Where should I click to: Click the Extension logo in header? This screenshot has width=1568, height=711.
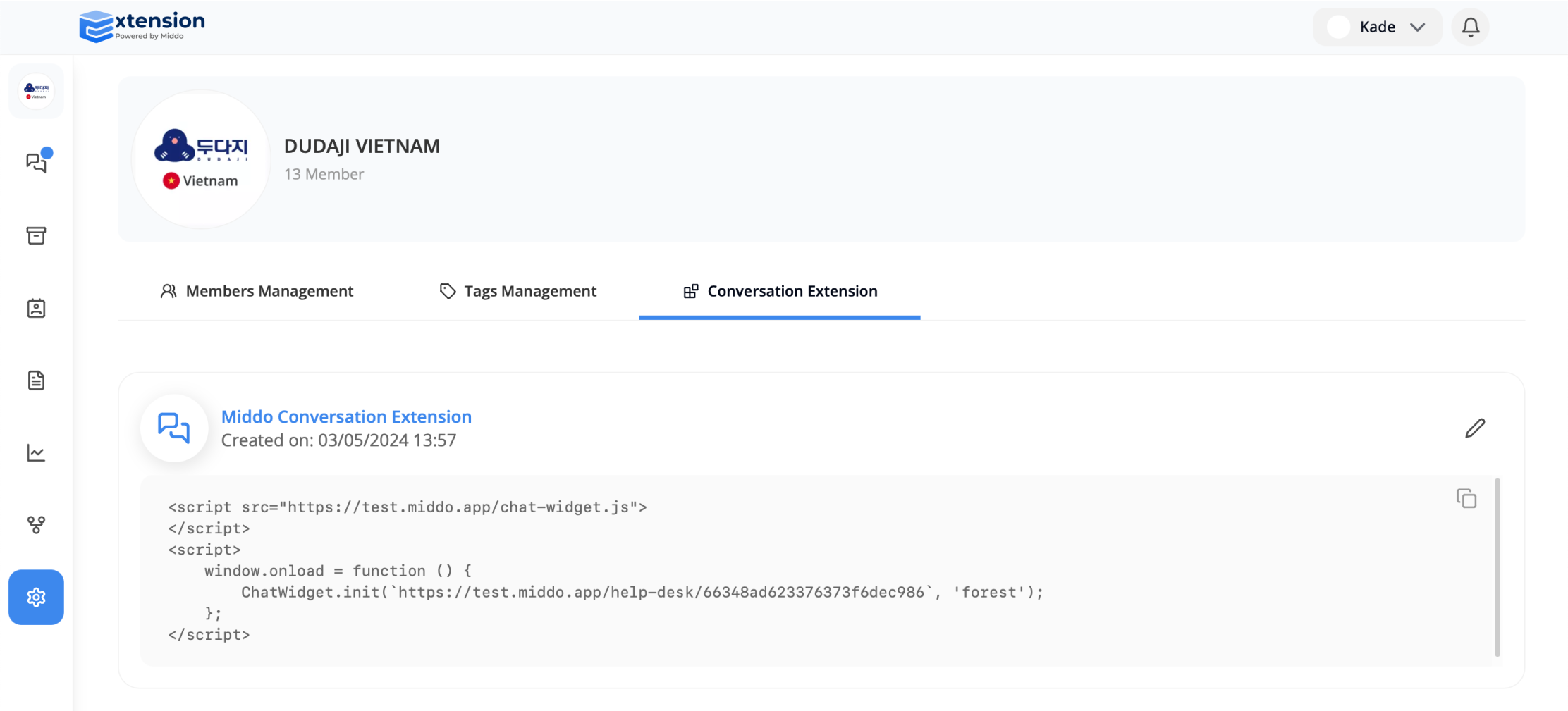coord(142,26)
